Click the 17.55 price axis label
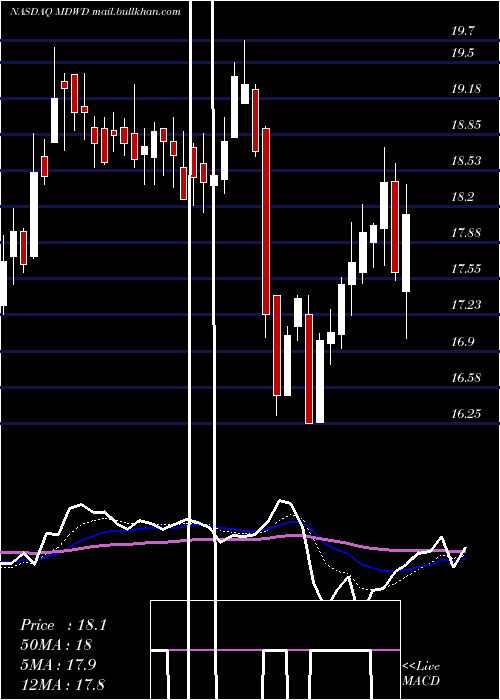 (466, 269)
